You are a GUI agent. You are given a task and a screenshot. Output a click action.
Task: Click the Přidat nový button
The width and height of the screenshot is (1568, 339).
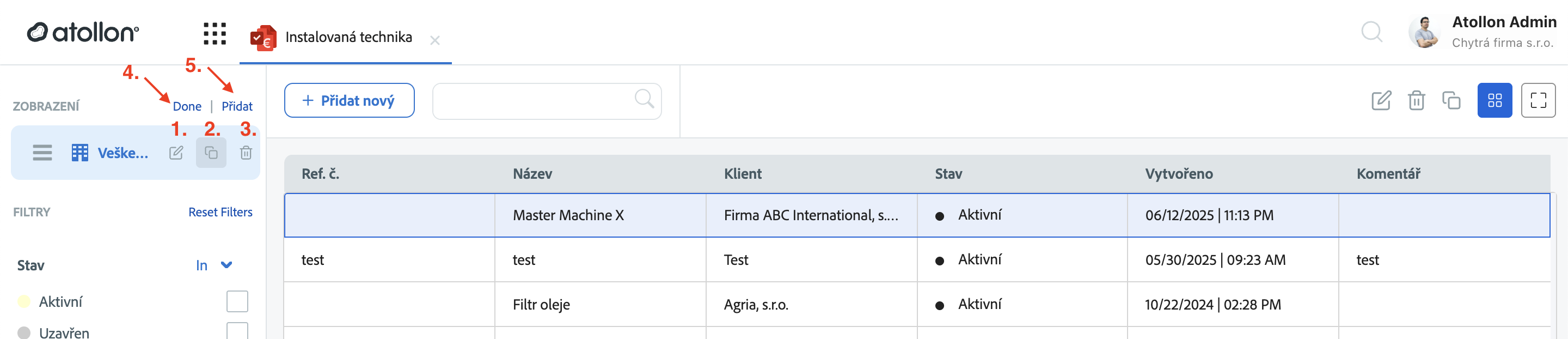tap(349, 101)
